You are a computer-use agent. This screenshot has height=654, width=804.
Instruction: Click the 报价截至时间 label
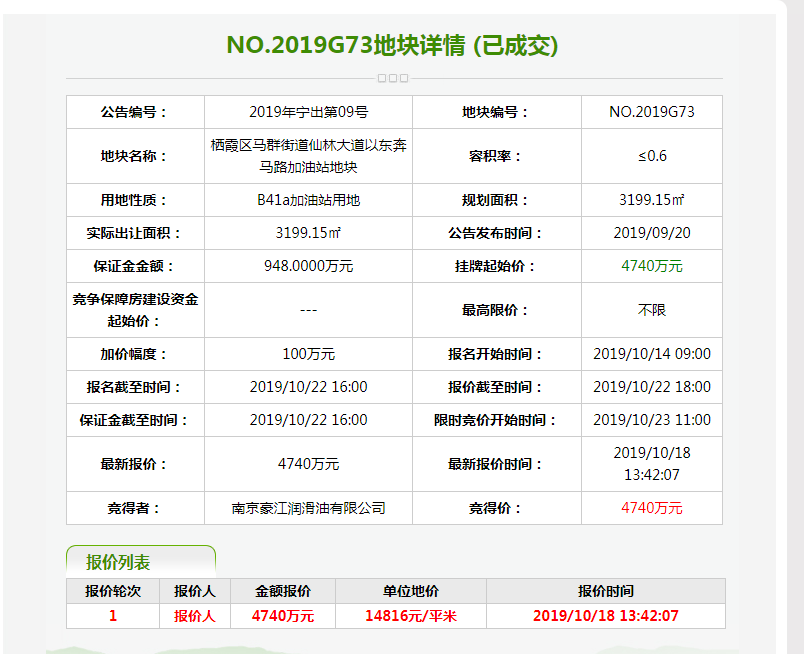(x=496, y=387)
